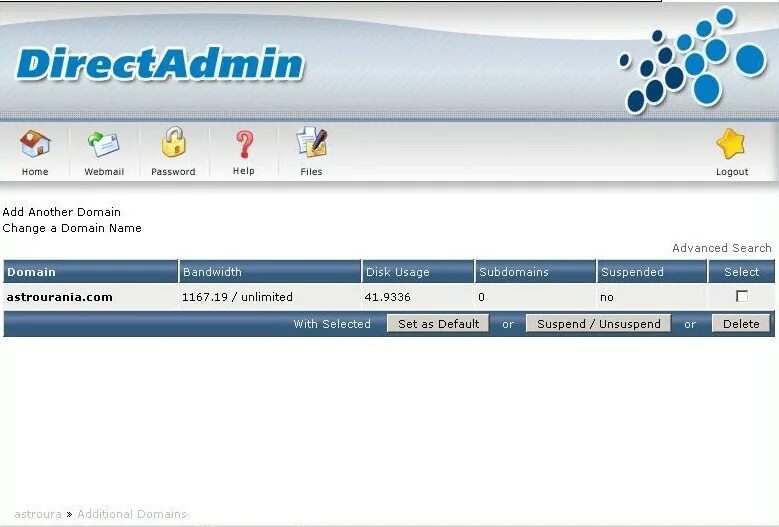Image resolution: width=779 pixels, height=527 pixels.
Task: Click the Webmail label in the navigation bar
Action: 104,172
